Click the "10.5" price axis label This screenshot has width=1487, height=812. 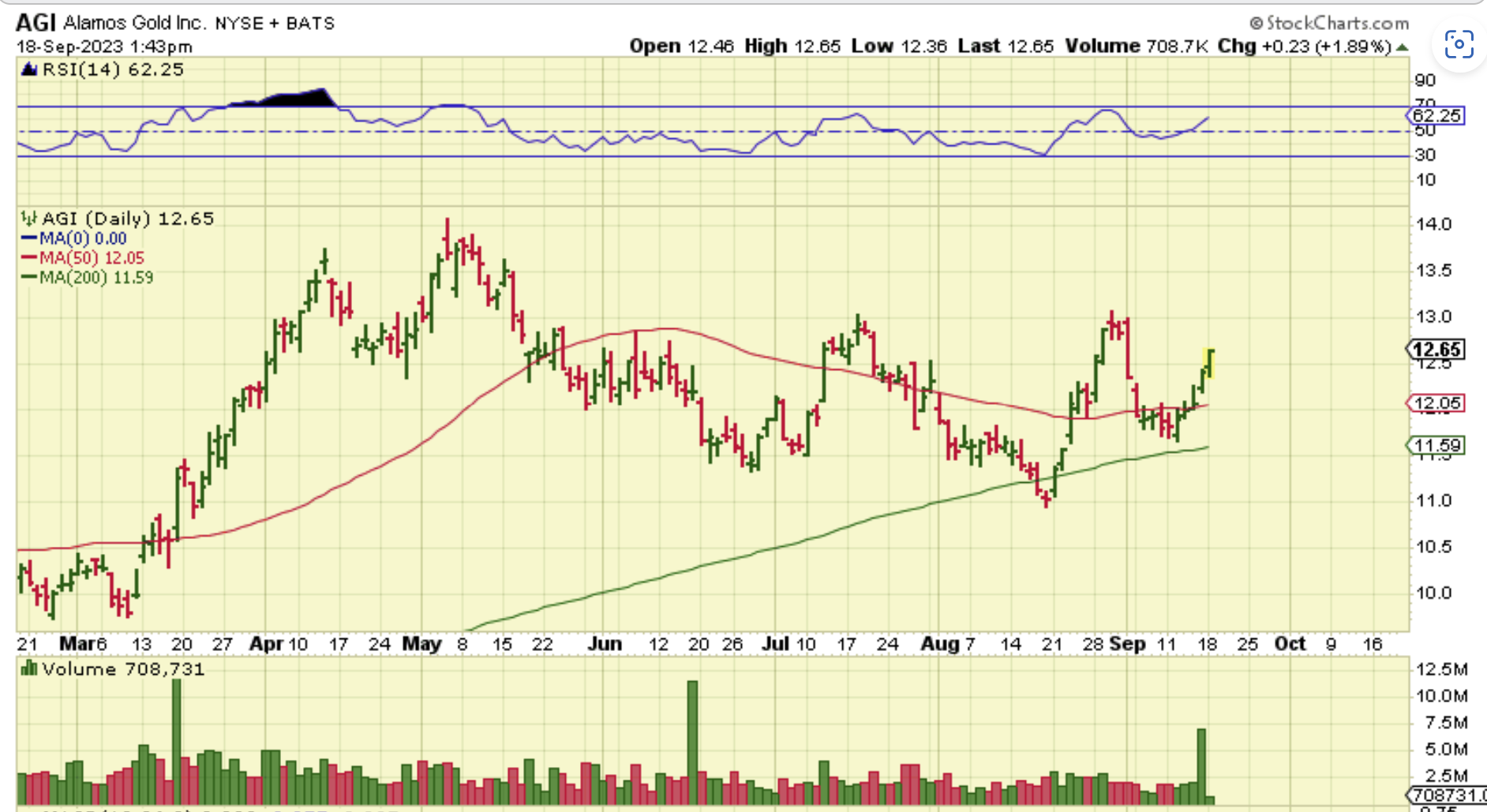[1434, 547]
